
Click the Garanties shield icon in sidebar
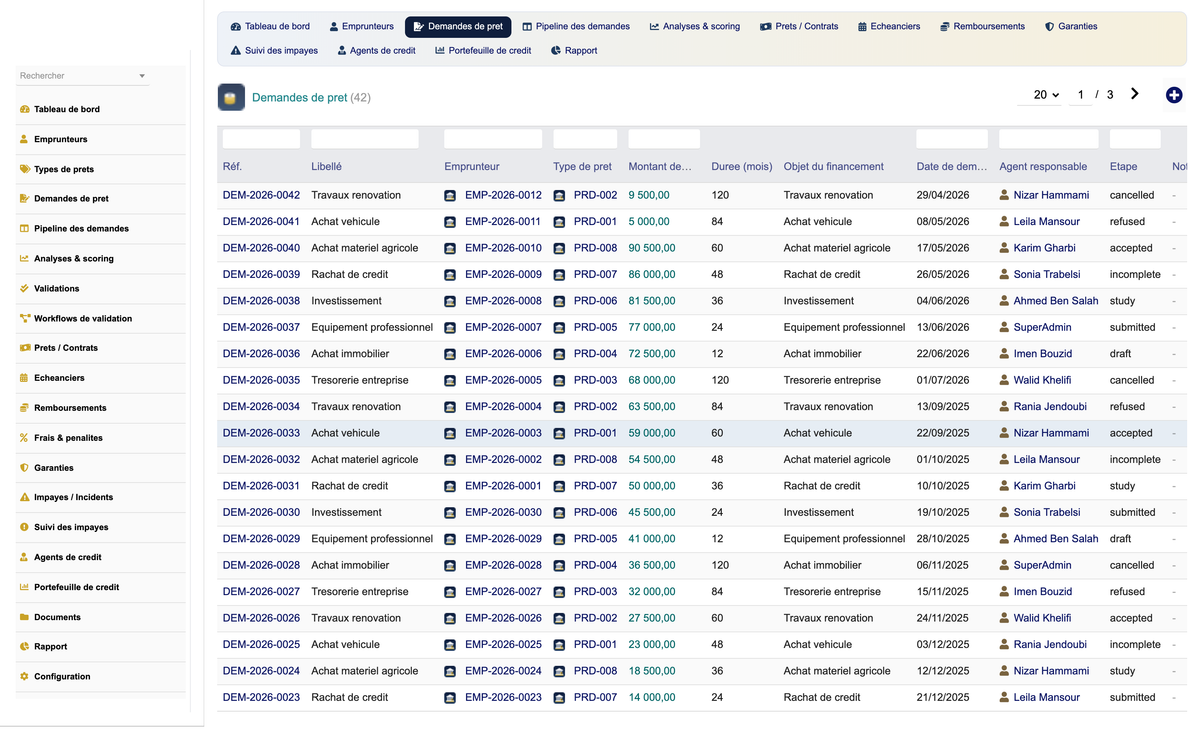pos(24,468)
